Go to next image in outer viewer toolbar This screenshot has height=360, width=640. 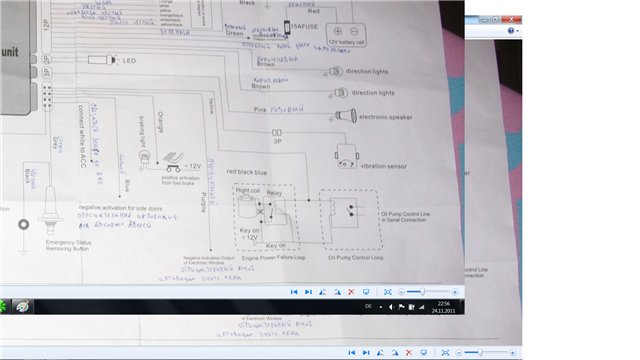[366, 353]
